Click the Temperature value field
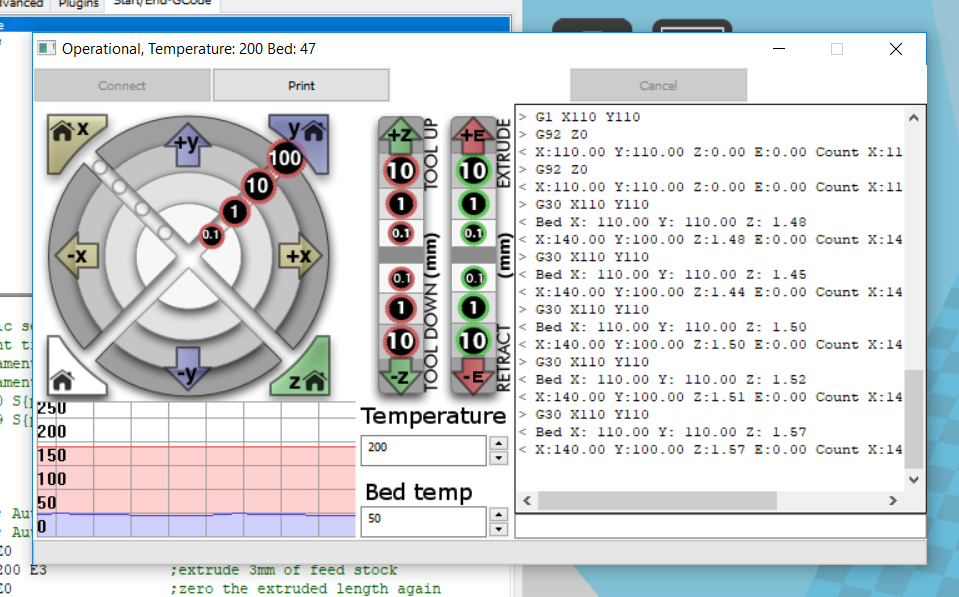 coord(422,448)
